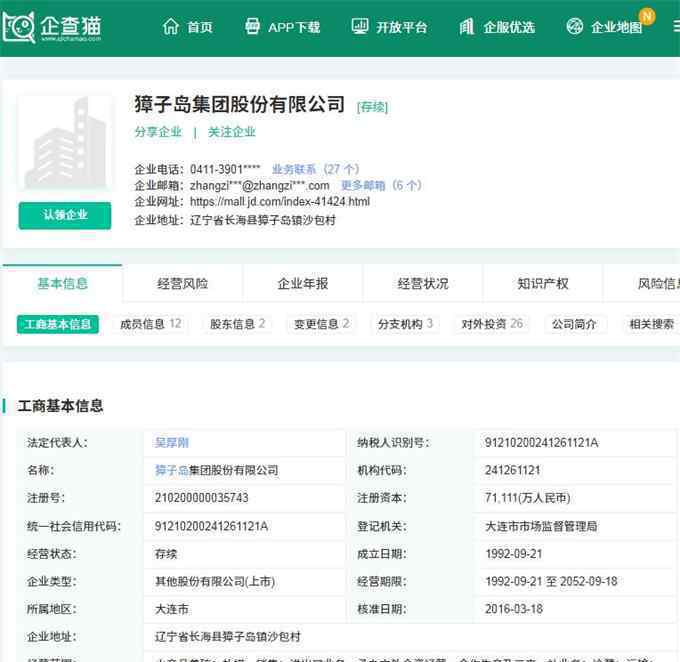680x662 pixels.
Task: Open legal representative 吴厚刚 link
Action: point(172,442)
